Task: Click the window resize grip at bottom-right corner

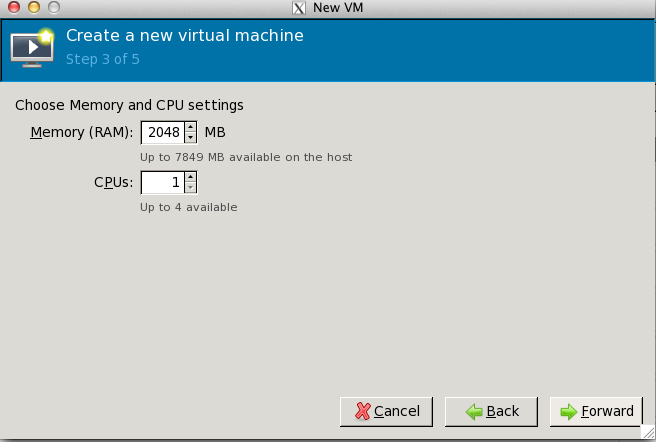Action: point(648,432)
